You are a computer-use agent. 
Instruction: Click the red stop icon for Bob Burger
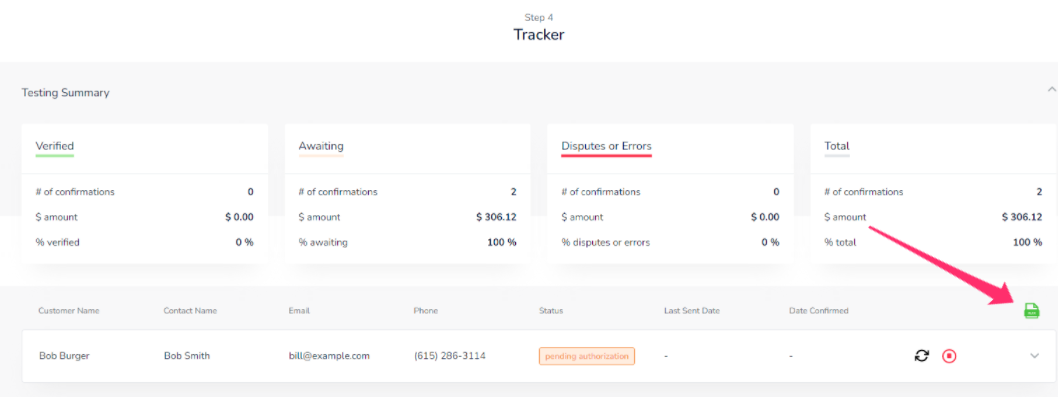tap(949, 355)
